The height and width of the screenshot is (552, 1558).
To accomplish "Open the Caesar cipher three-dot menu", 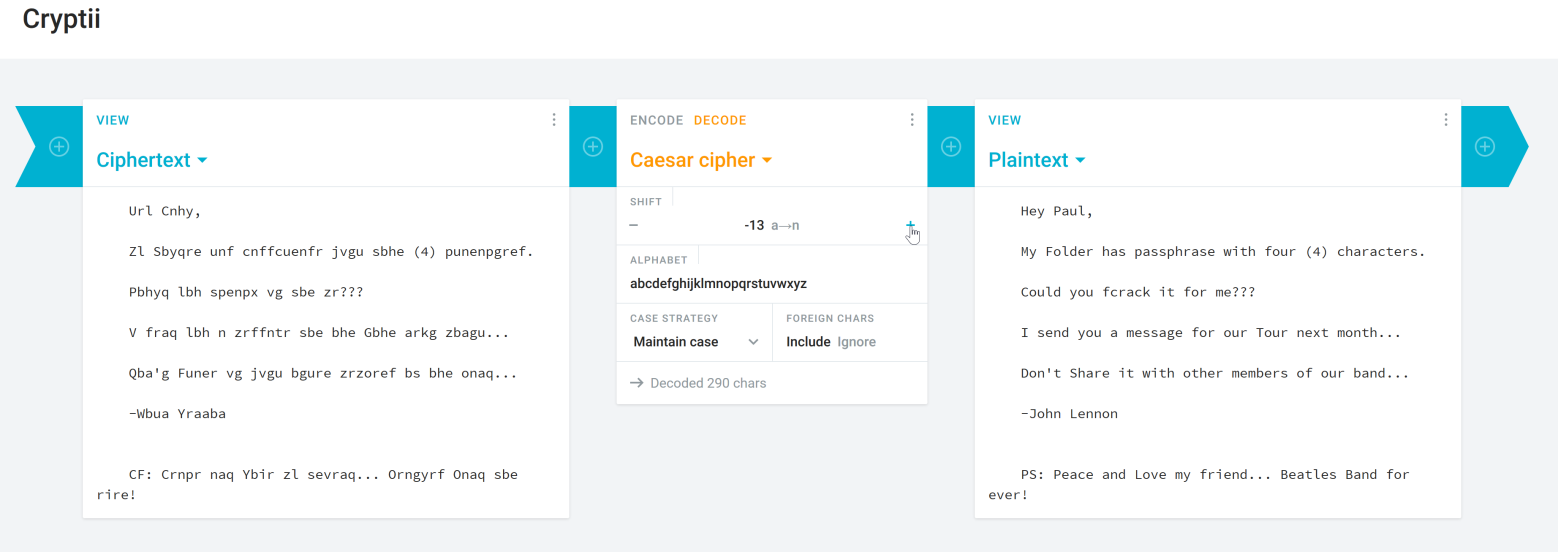I will coord(912,120).
